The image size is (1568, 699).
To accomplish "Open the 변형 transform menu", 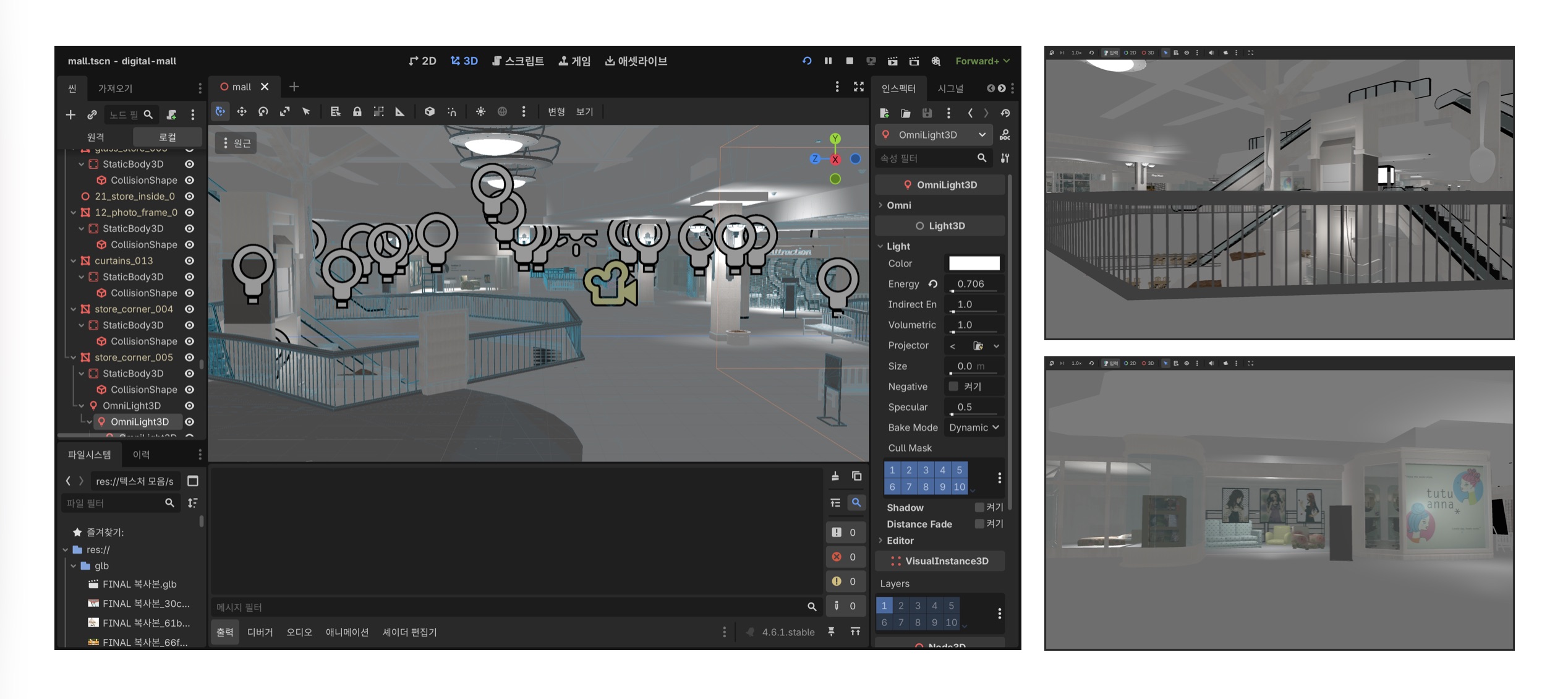I will pyautogui.click(x=556, y=111).
